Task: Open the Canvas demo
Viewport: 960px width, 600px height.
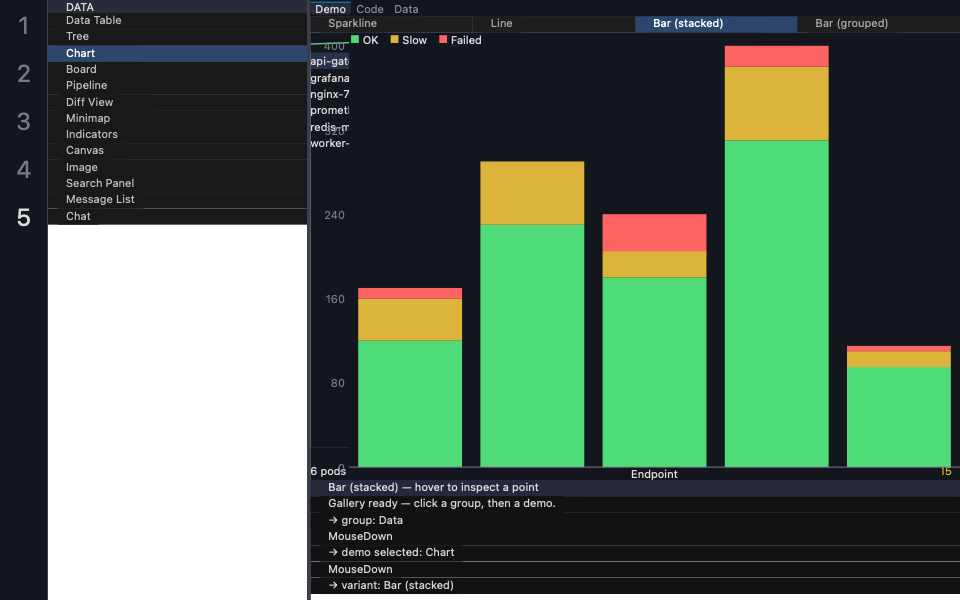Action: (178, 151)
